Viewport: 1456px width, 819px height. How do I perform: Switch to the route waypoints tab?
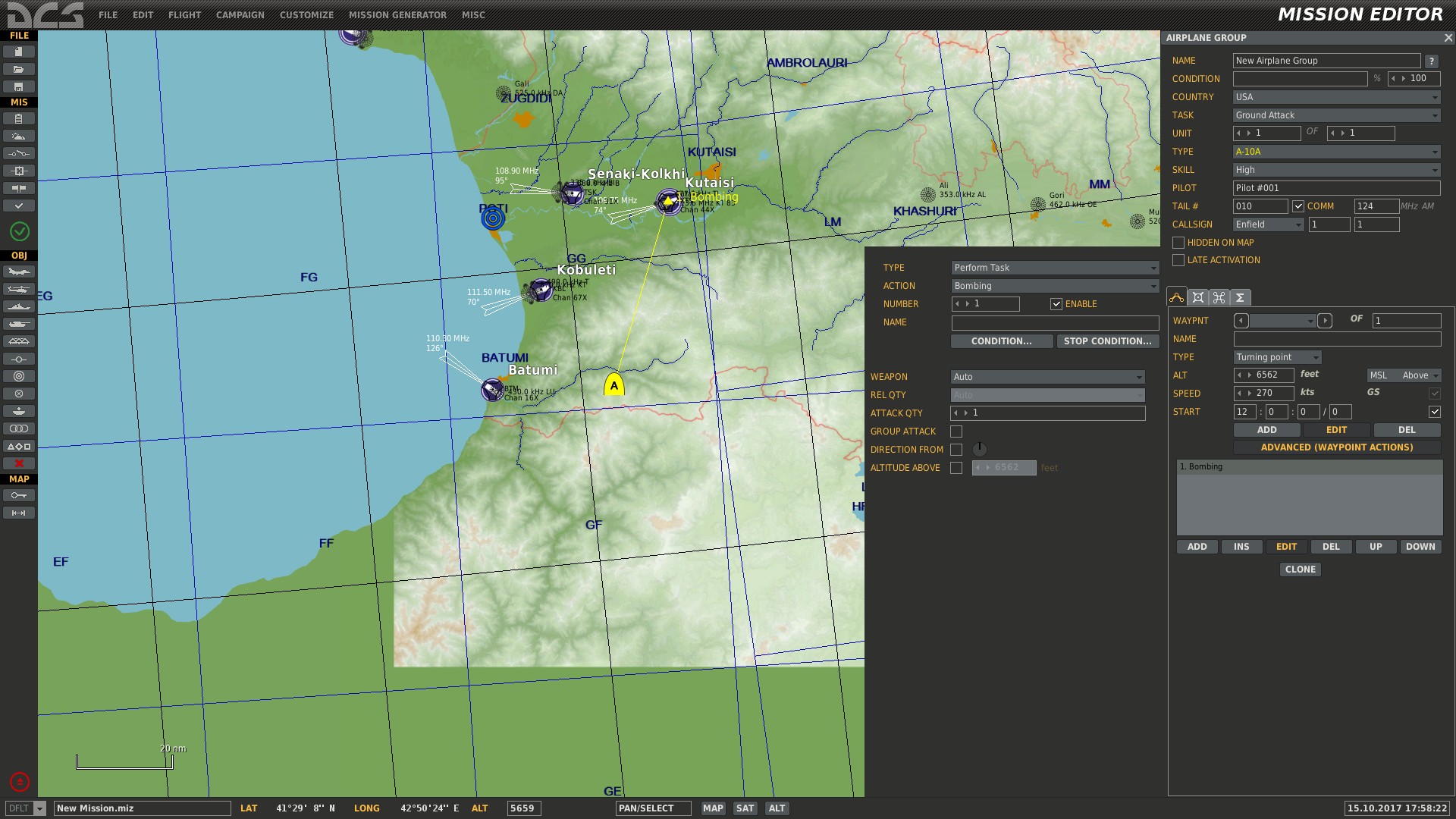[x=1177, y=297]
